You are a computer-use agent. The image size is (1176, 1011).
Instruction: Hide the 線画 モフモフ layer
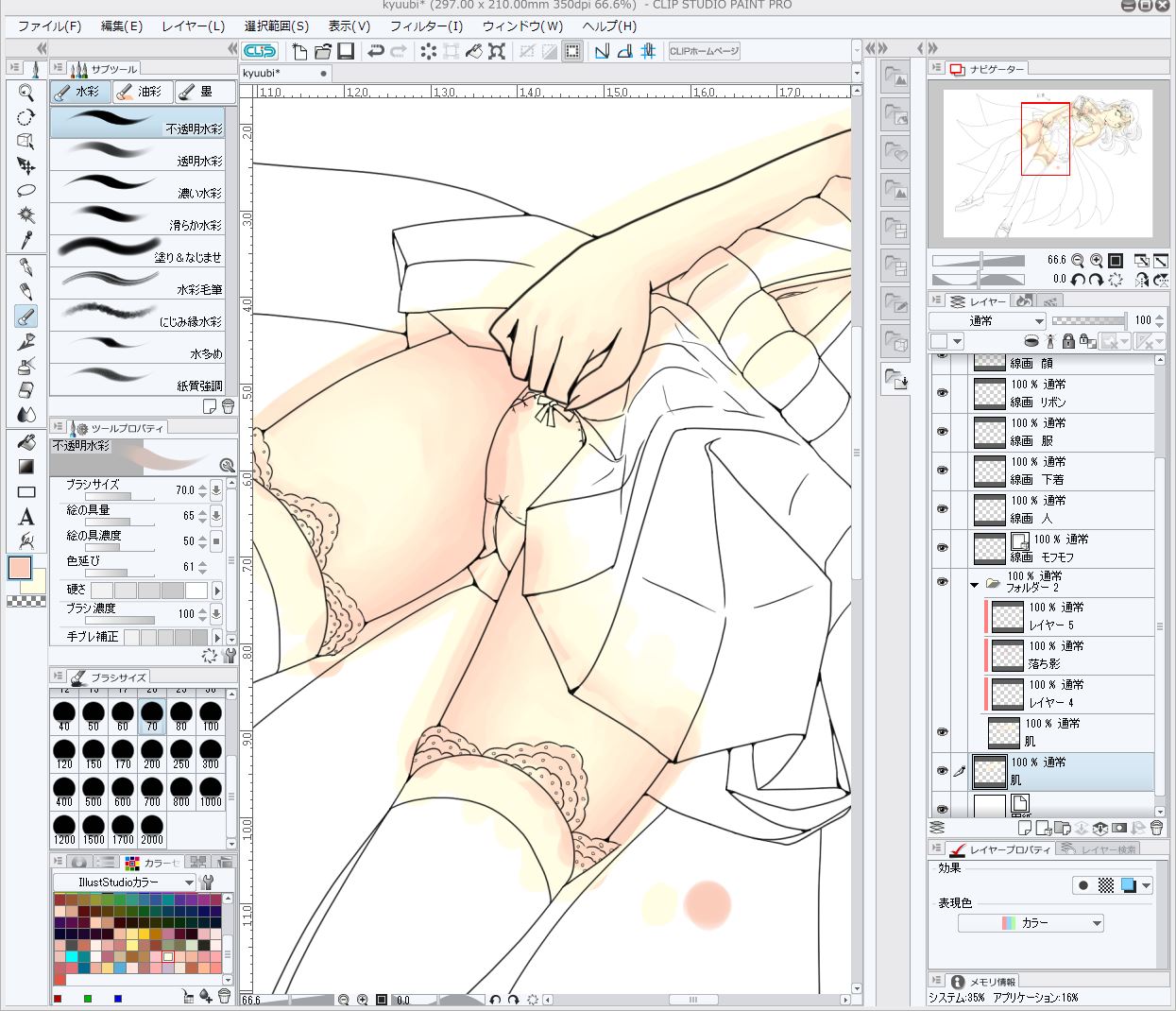[x=942, y=548]
